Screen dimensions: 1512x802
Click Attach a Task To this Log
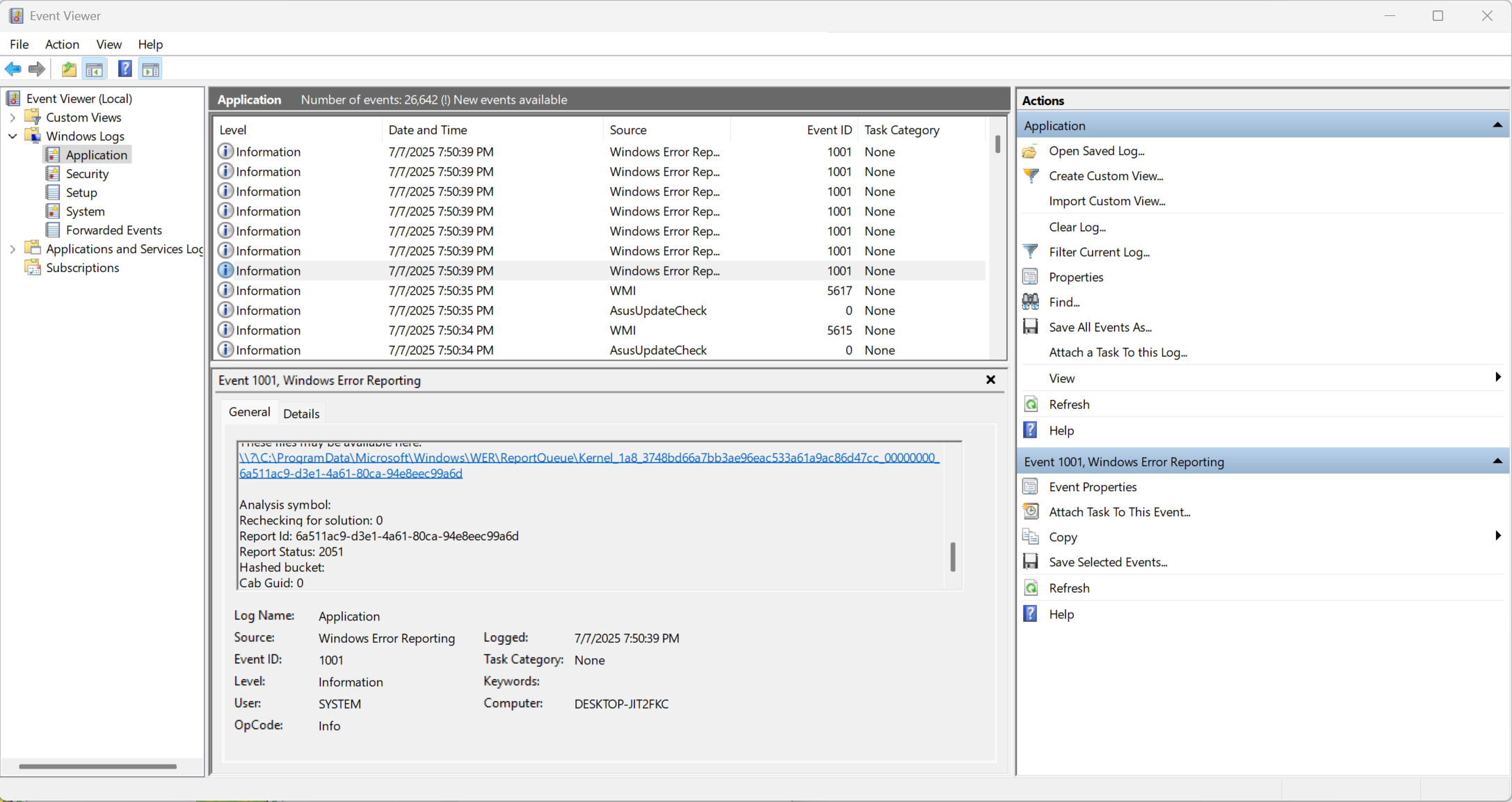(x=1118, y=352)
